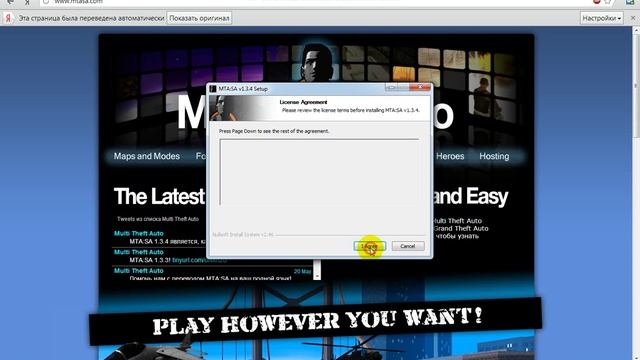Open the 'Настройки' dropdown in translate bar
This screenshot has height=360, width=640.
point(602,18)
